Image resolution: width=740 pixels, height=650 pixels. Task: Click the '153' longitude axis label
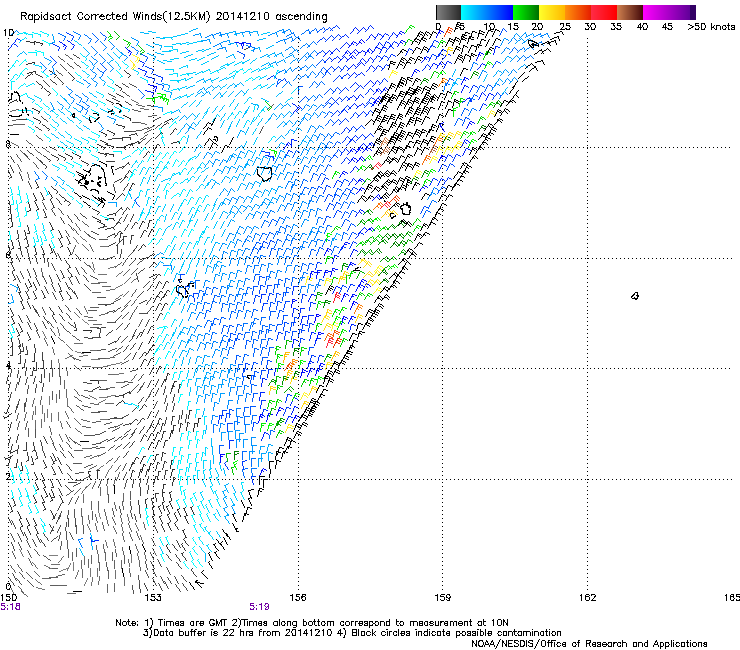coord(153,598)
